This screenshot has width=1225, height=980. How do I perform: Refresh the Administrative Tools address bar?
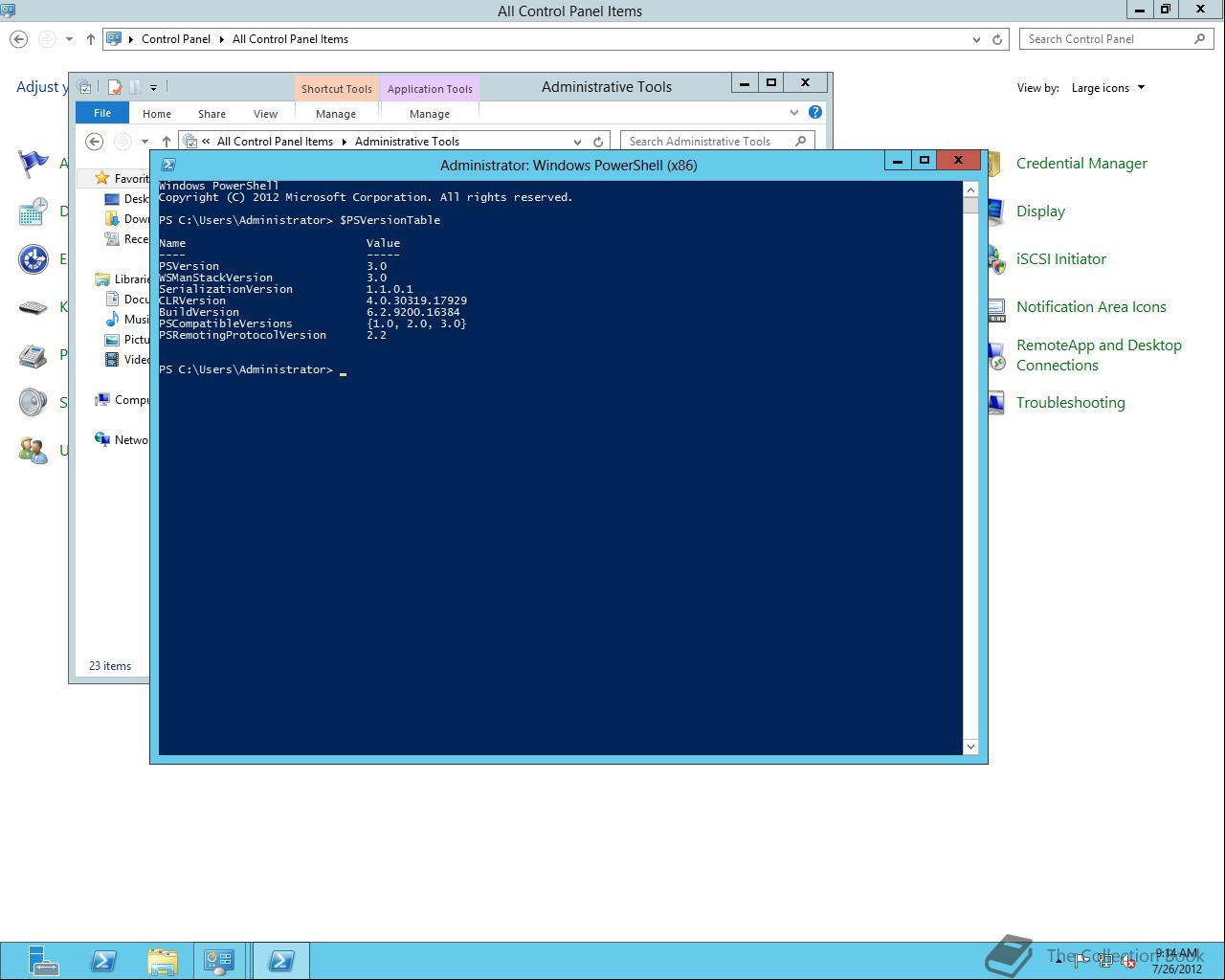pos(598,142)
